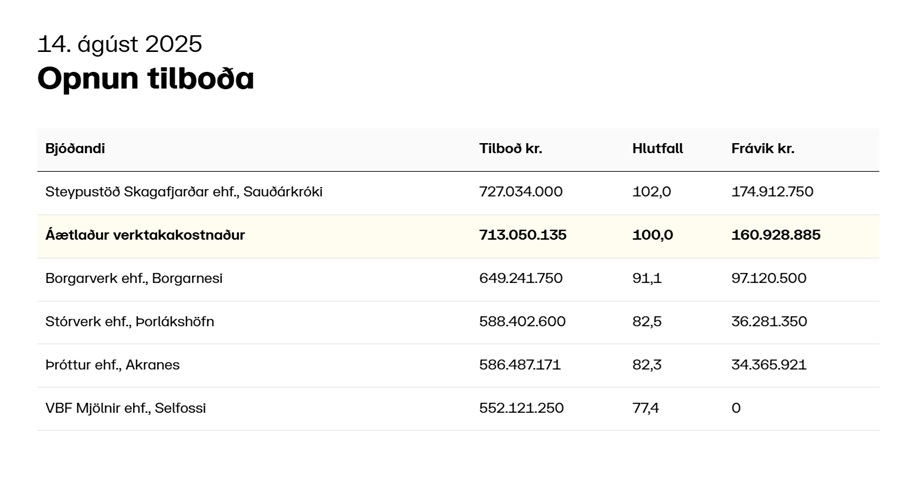This screenshot has width=912, height=500.
Task: Click bid amount 727.034.000
Action: coord(521,192)
